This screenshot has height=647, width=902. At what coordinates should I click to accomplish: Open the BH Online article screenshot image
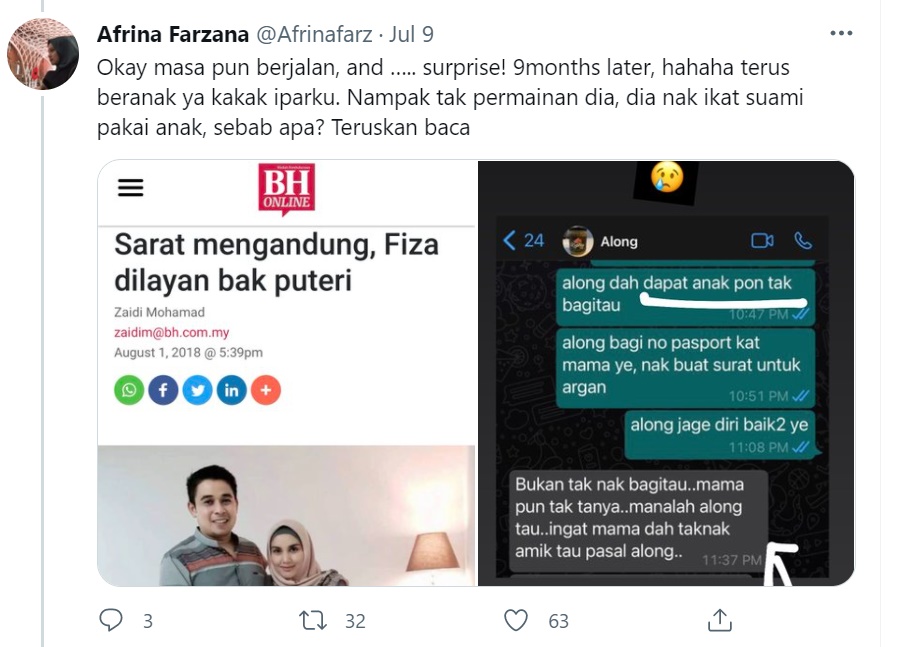pos(287,373)
